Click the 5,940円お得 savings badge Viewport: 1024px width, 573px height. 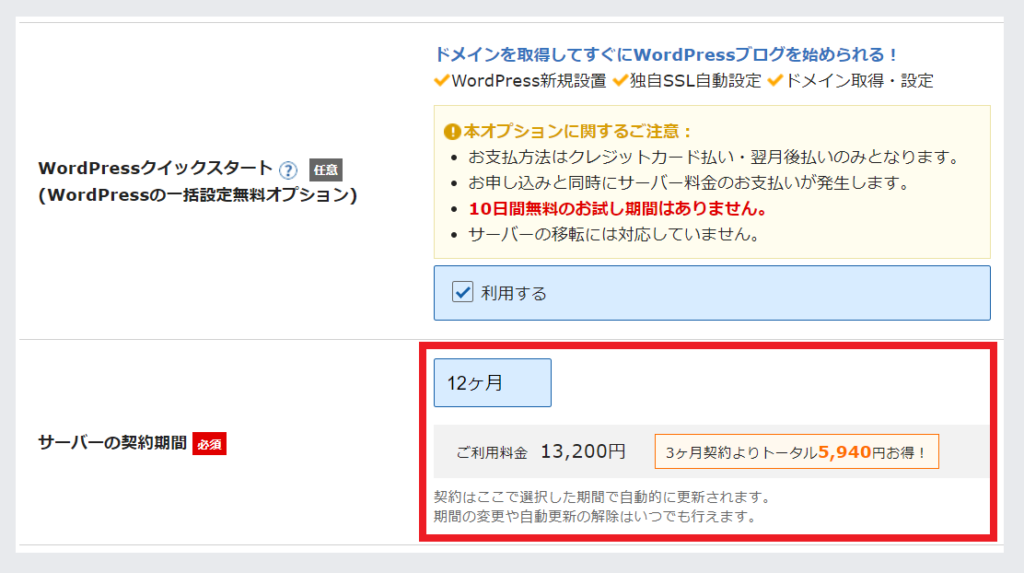[x=797, y=451]
